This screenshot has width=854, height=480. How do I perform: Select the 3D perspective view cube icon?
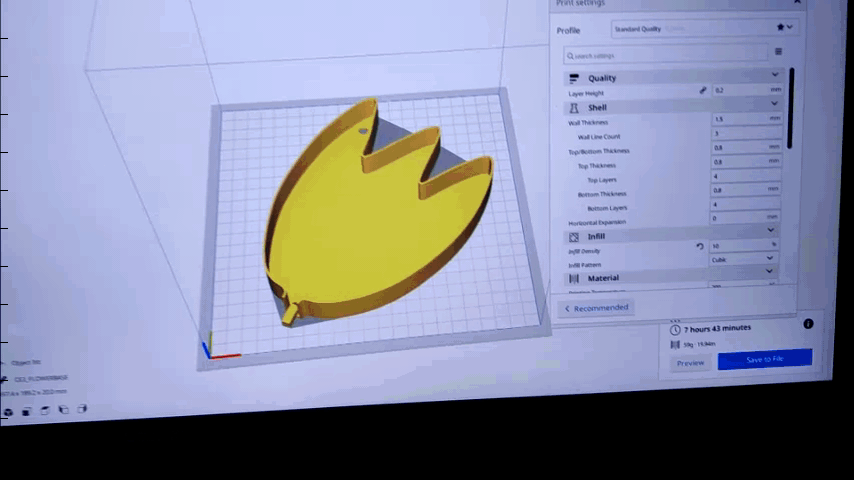(x=8, y=412)
